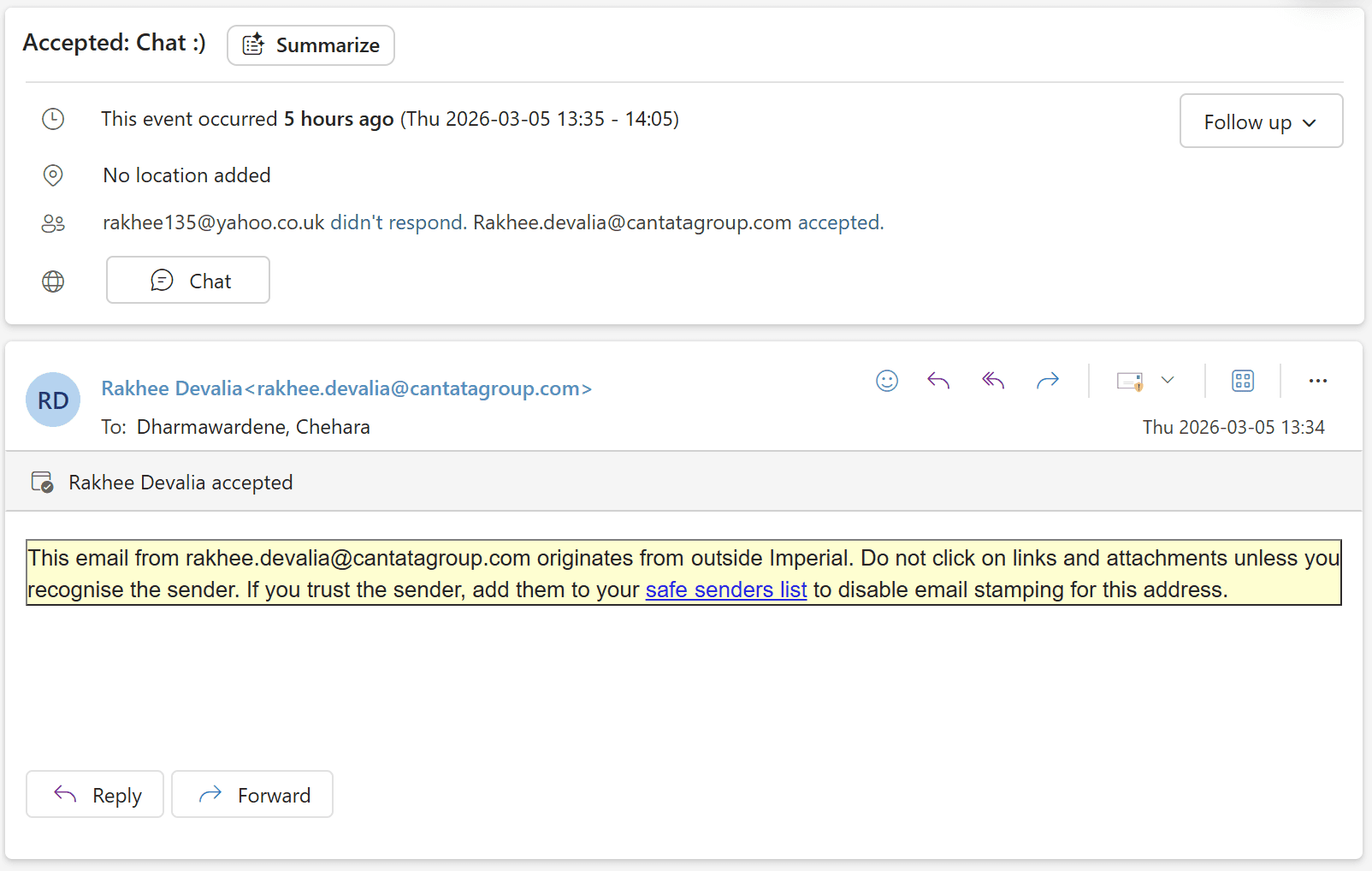Click the Summarize button
1372x871 pixels.
click(x=310, y=45)
